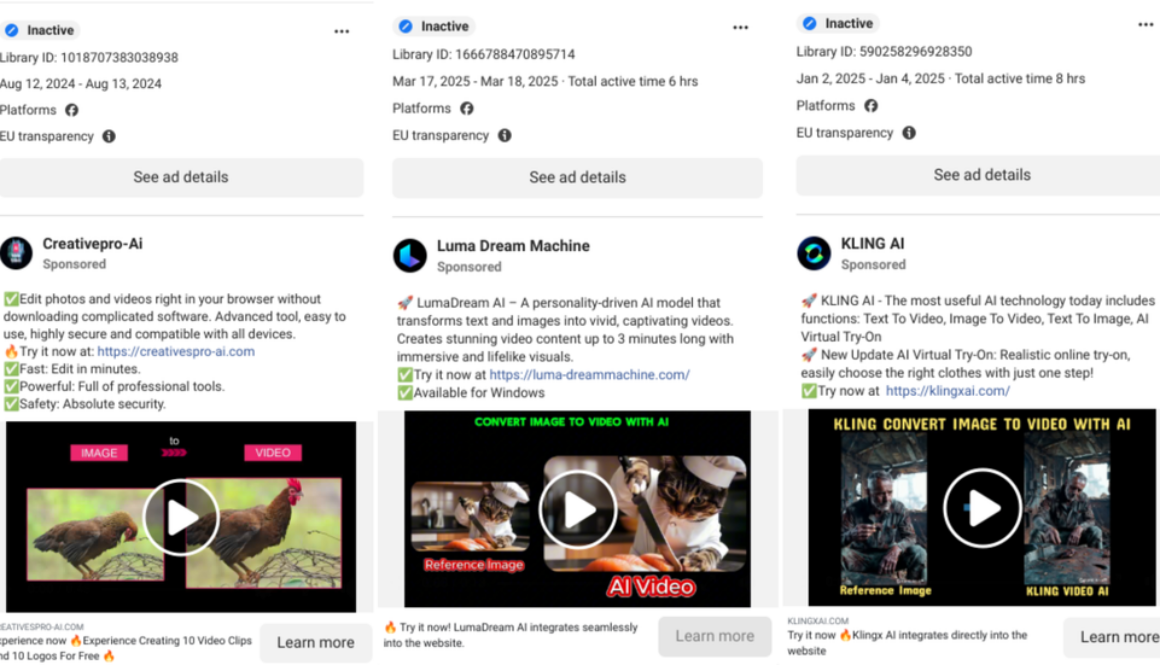Open three-dot menu on Creativepro-Ai ad
1160x665 pixels.
(342, 31)
